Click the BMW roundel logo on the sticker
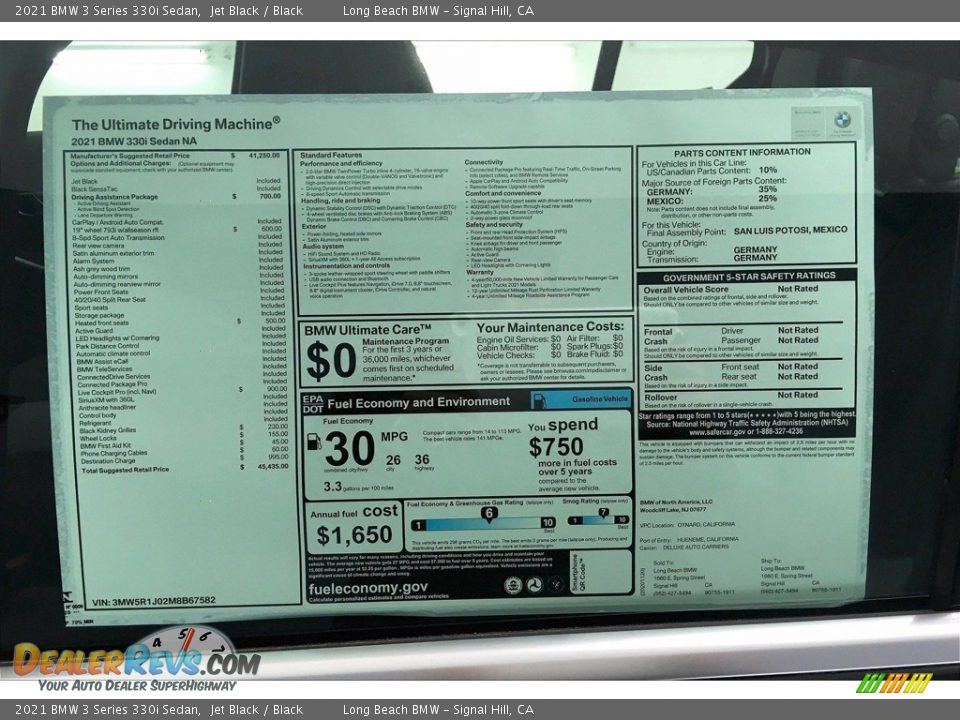The height and width of the screenshot is (720, 960). pyautogui.click(x=842, y=119)
